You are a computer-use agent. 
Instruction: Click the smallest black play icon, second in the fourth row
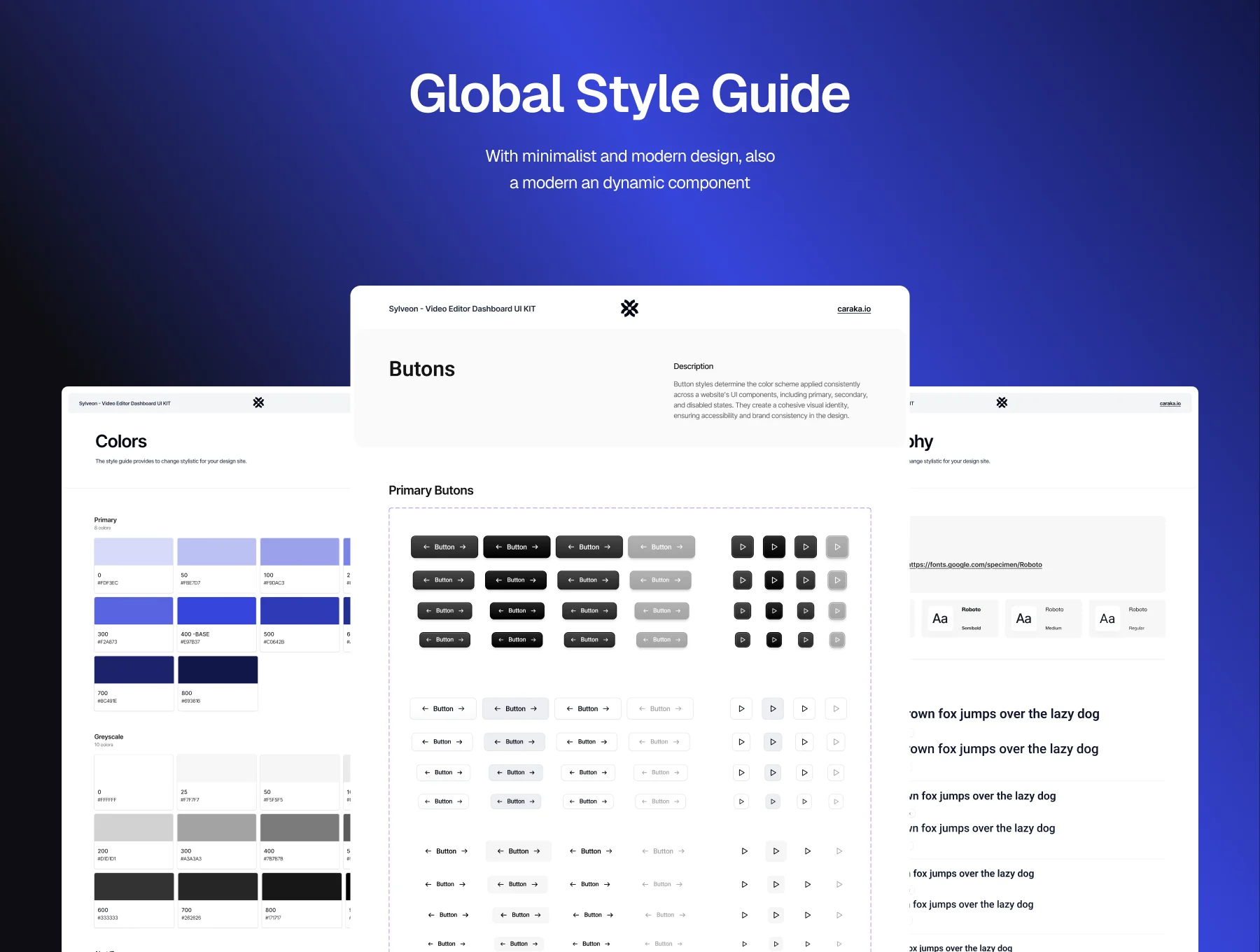click(774, 640)
